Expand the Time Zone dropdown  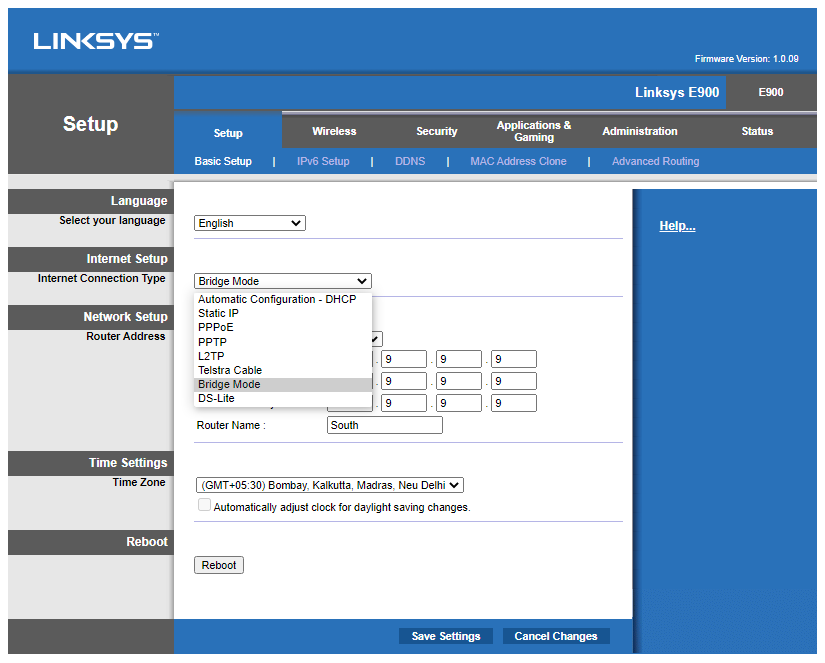tap(329, 485)
